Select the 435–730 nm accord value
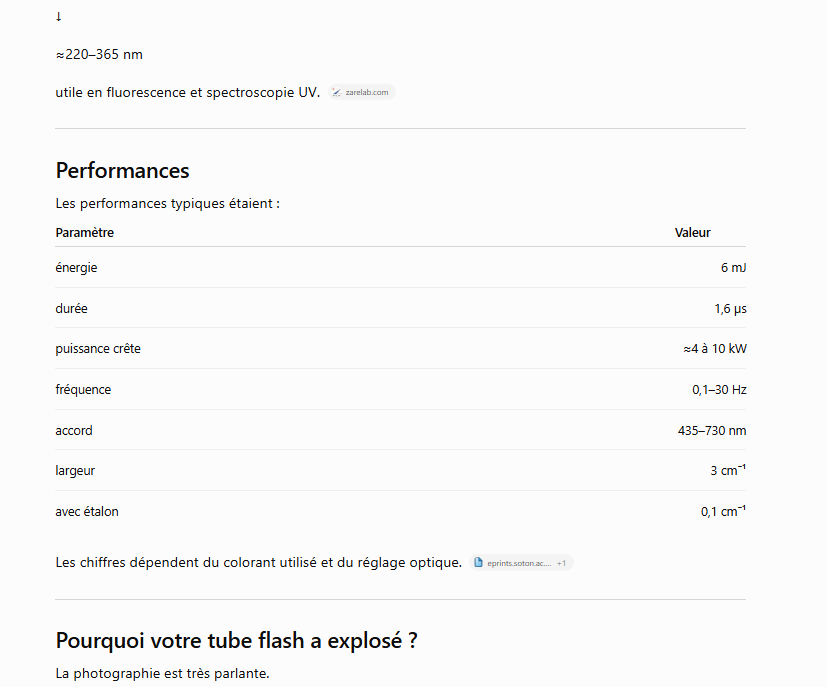Image resolution: width=827 pixels, height=687 pixels. [712, 431]
